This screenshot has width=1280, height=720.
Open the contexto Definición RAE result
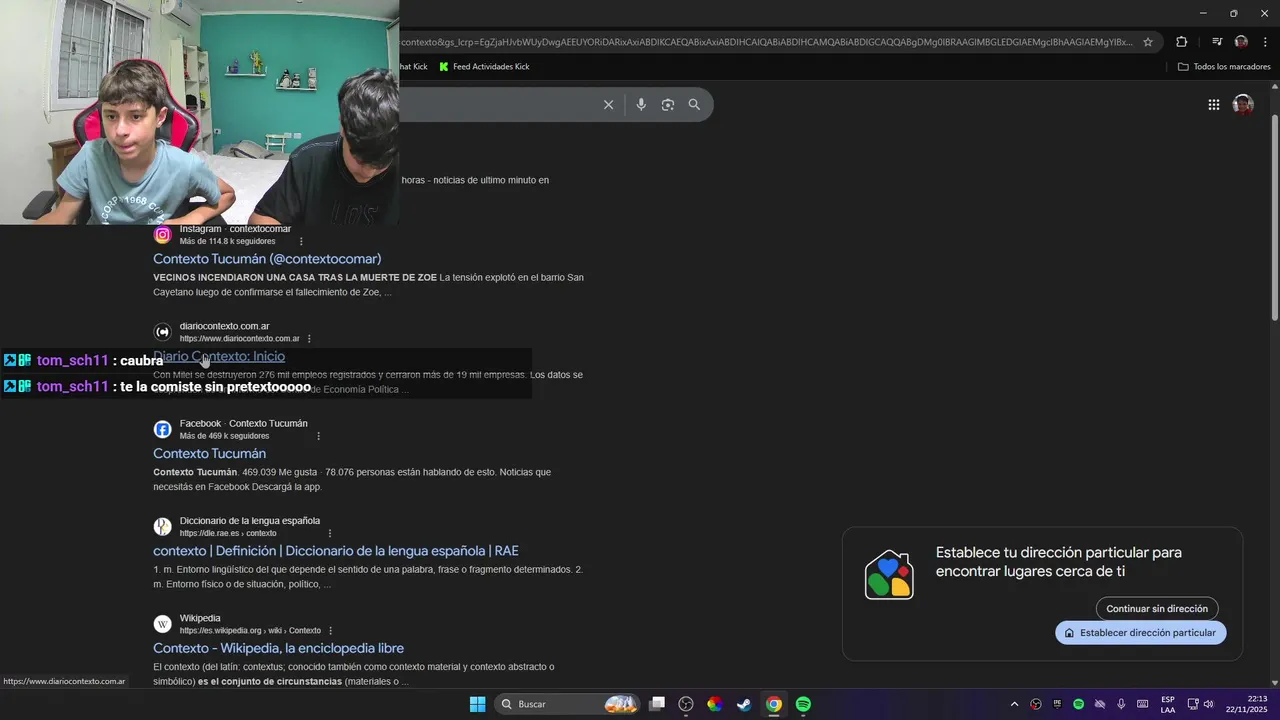336,551
